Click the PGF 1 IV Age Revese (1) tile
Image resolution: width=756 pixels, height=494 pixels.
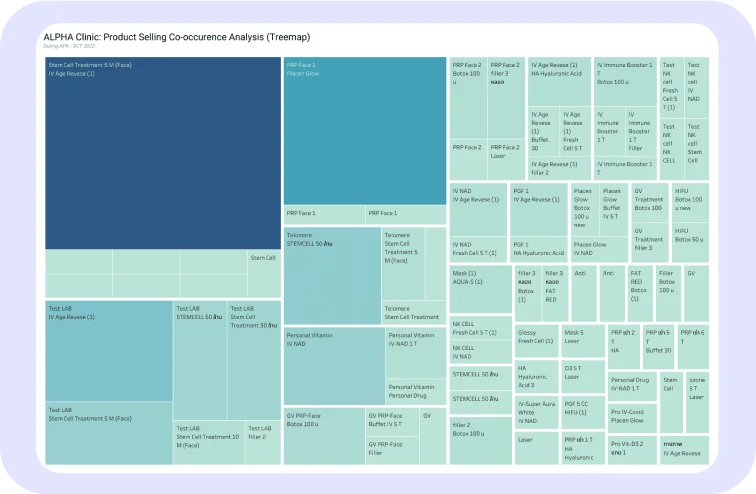coord(539,209)
